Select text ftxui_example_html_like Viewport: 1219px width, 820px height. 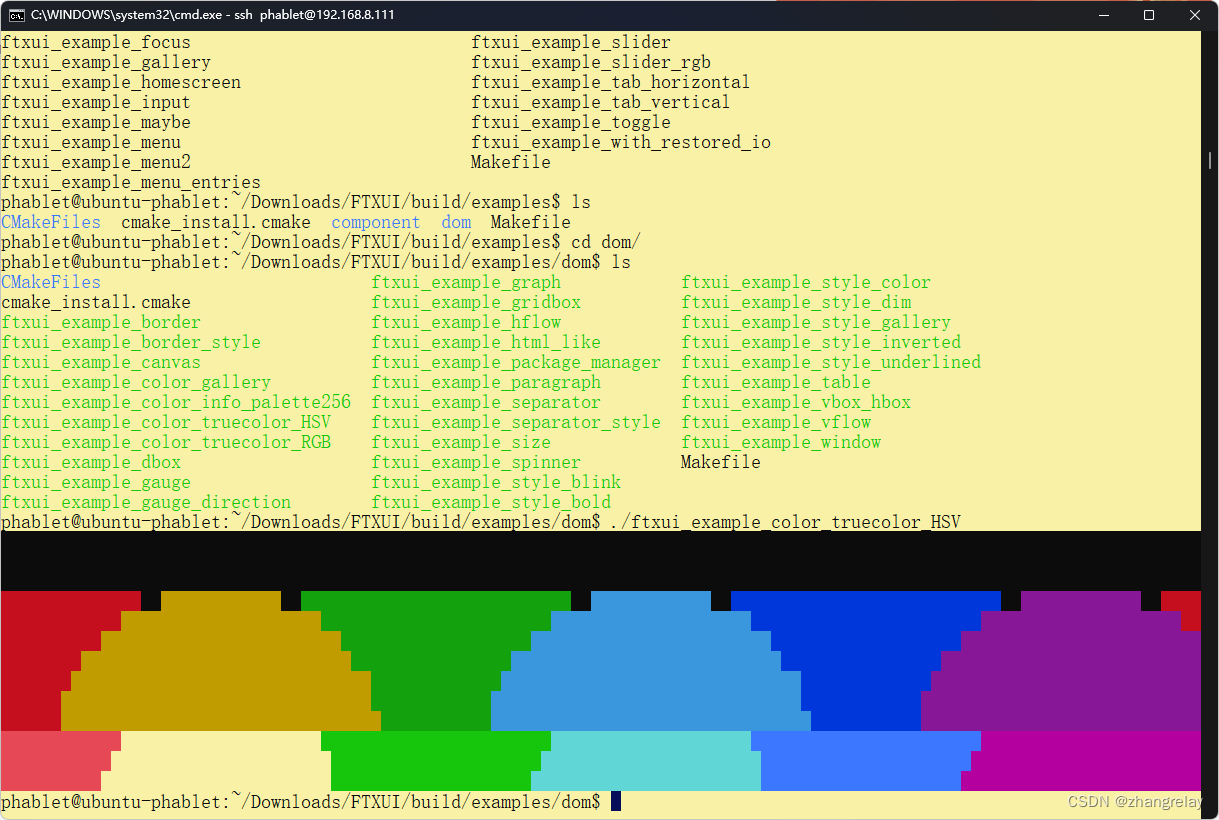pos(486,342)
